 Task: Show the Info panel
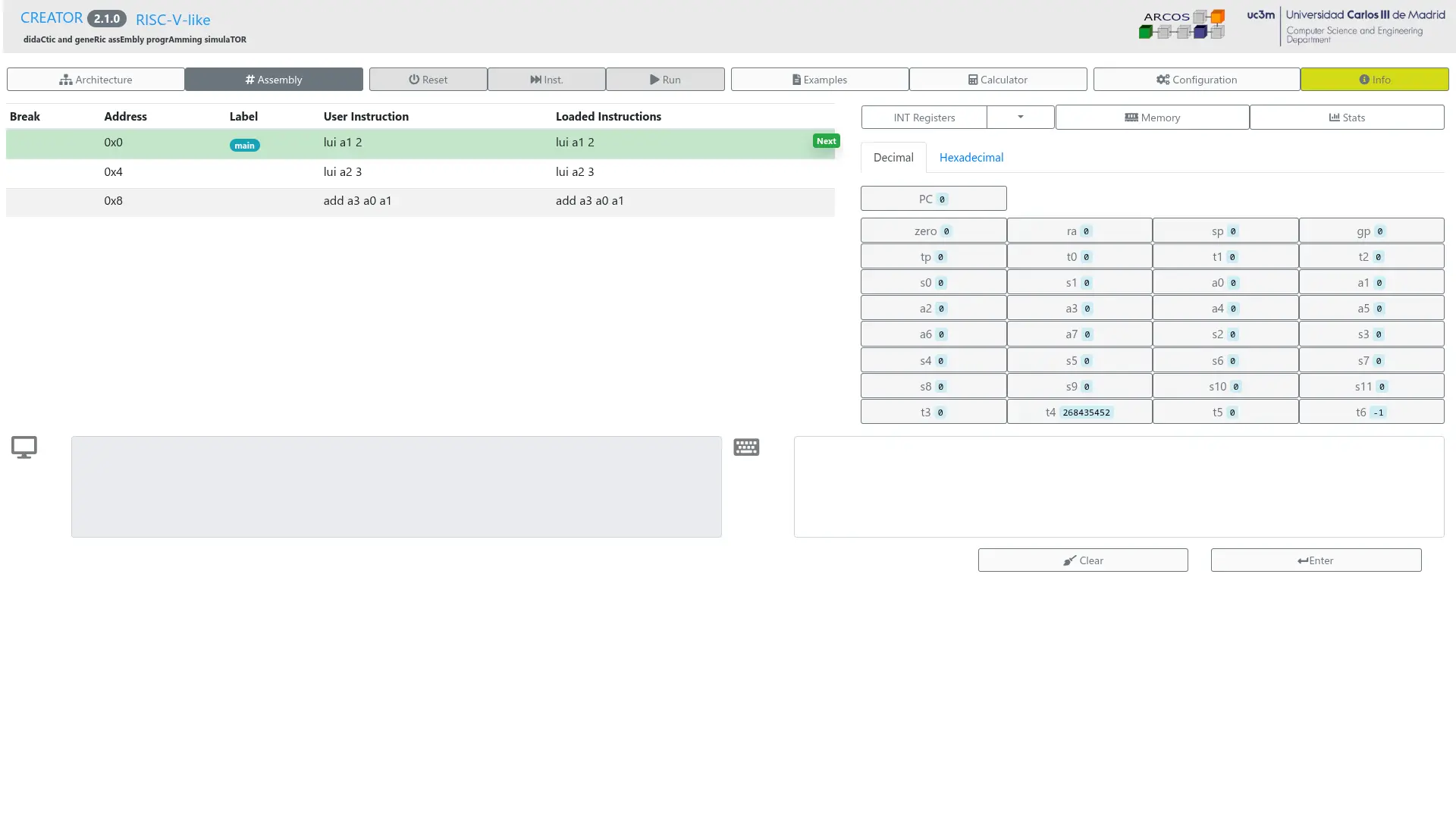[1374, 80]
